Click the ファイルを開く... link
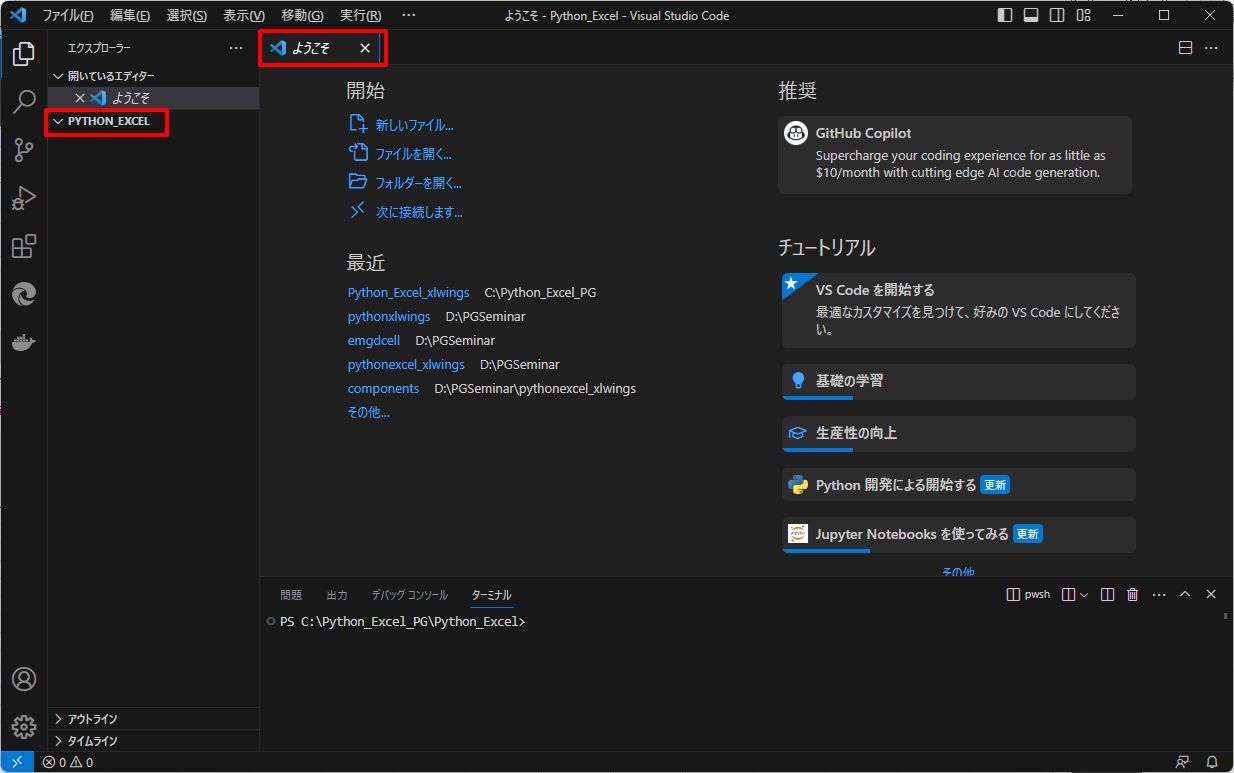The image size is (1234, 773). [400, 154]
